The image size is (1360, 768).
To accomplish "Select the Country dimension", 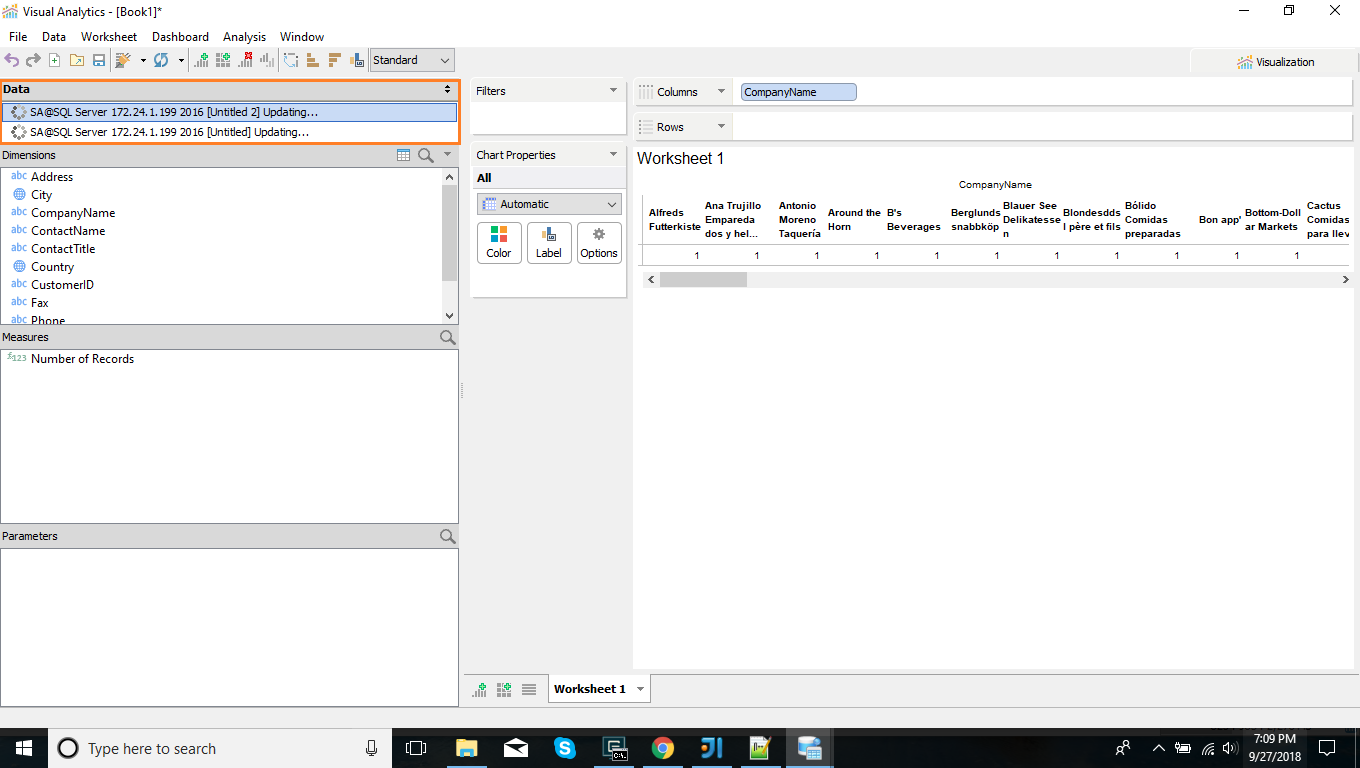I will (52, 267).
